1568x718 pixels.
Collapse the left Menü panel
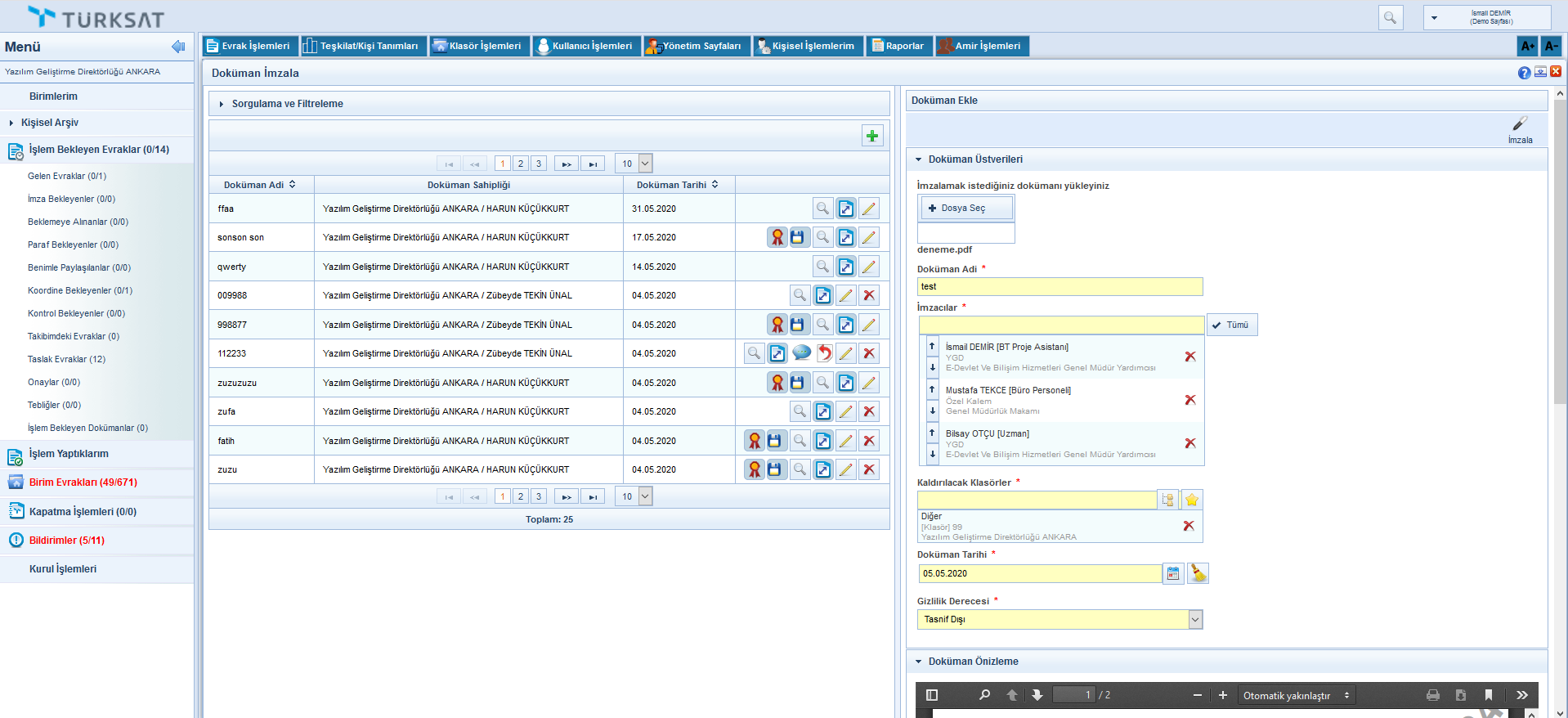point(178,47)
